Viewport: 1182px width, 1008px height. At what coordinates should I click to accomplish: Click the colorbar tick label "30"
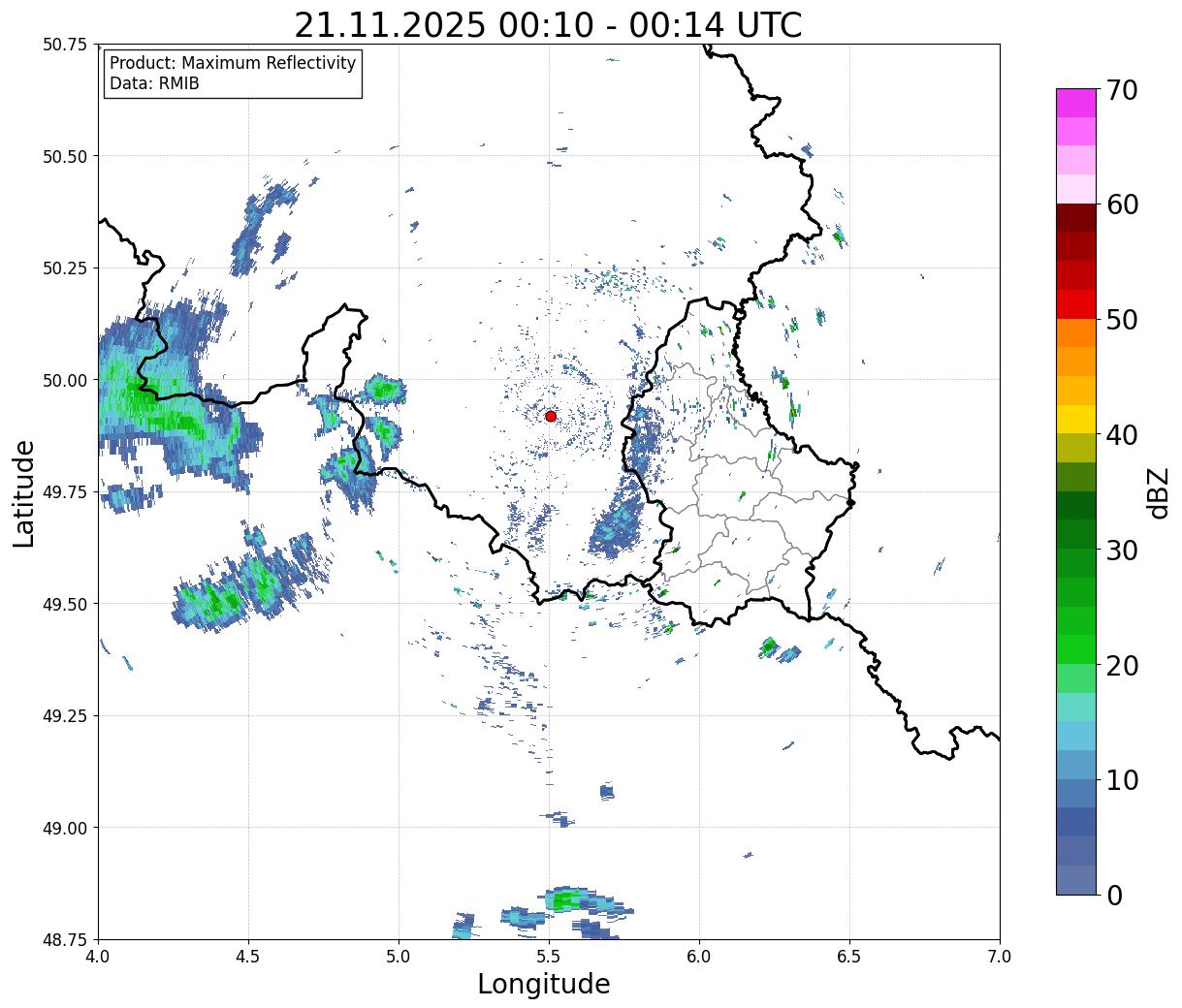(1122, 550)
